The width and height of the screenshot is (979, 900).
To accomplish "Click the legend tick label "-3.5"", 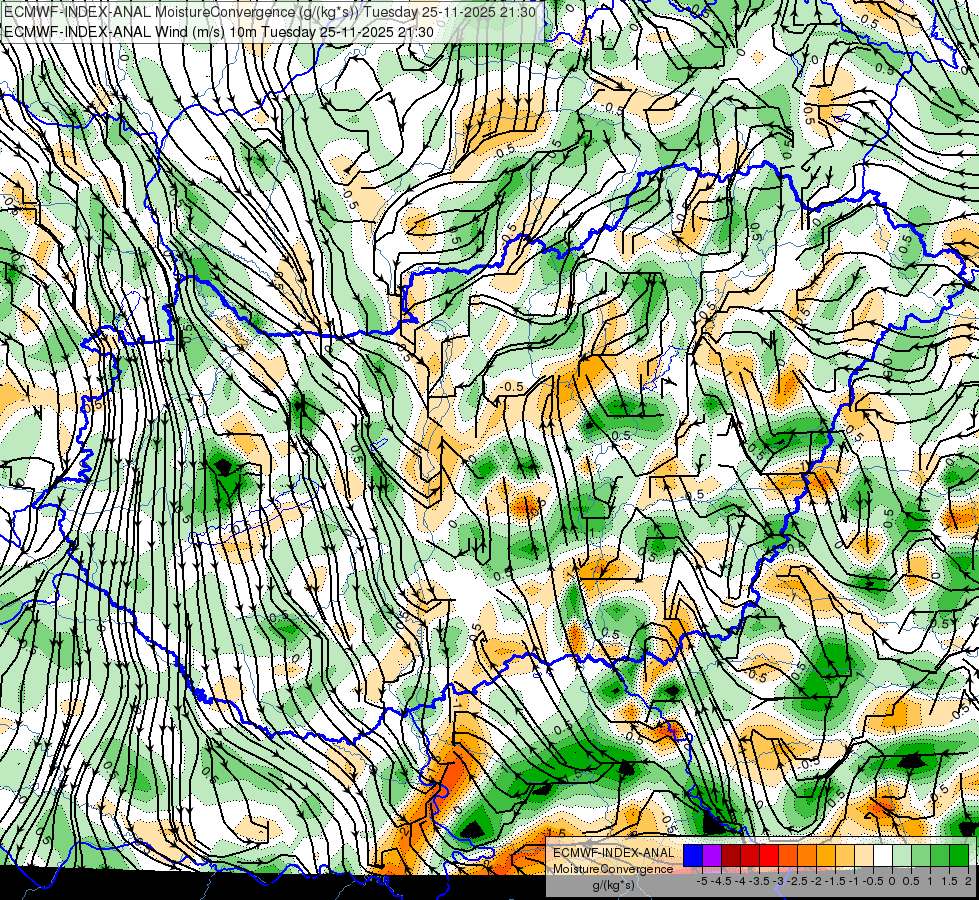I will pos(759,881).
